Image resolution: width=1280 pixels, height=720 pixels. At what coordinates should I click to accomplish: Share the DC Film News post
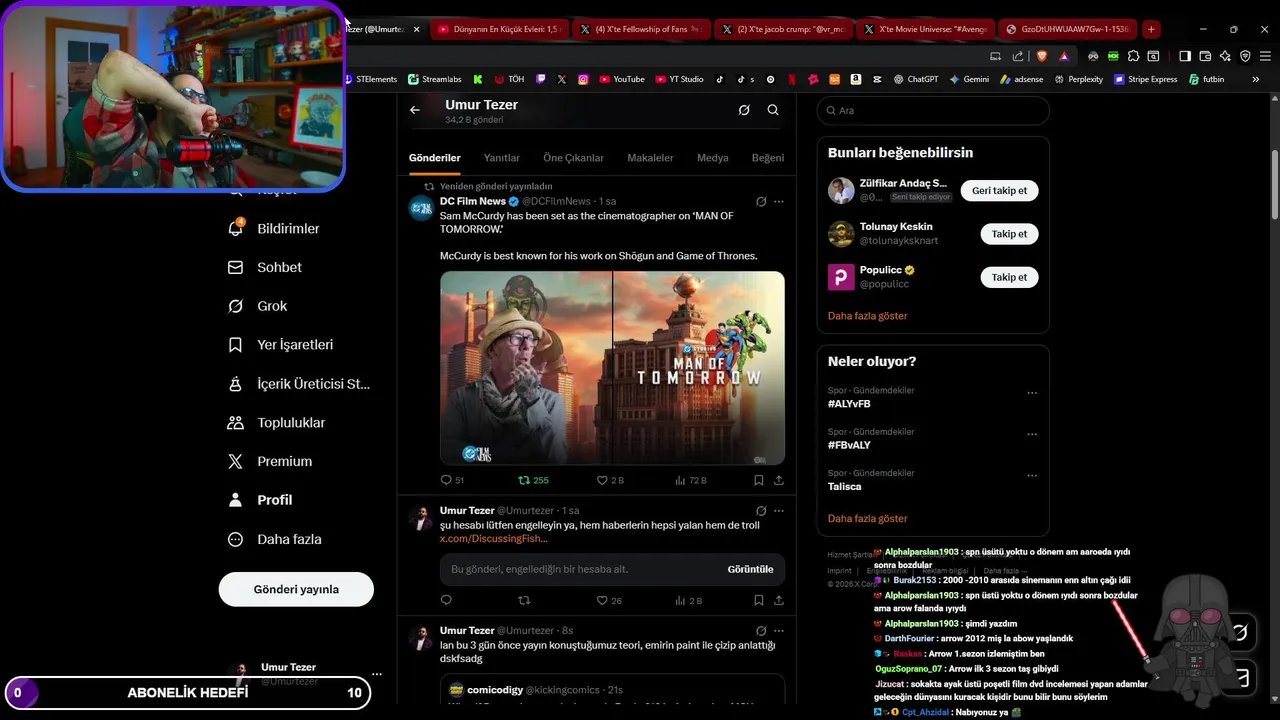coord(779,480)
